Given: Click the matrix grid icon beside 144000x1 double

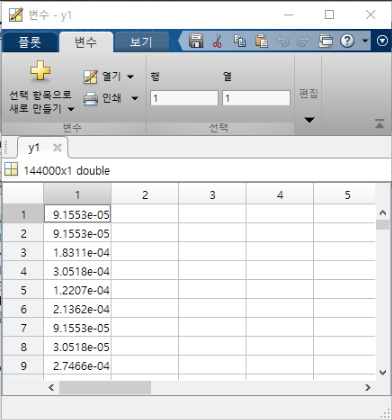Looking at the screenshot, I should pos(11,170).
